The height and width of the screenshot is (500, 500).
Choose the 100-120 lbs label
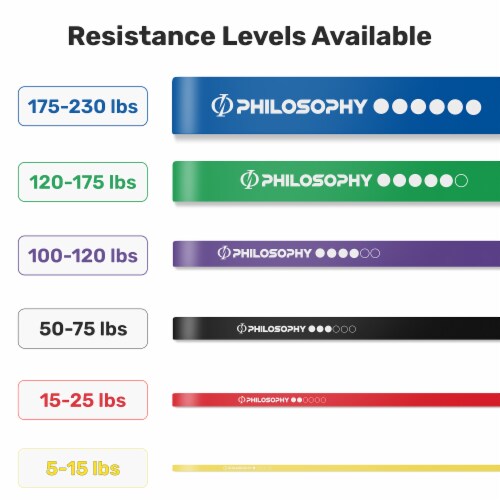tap(83, 255)
